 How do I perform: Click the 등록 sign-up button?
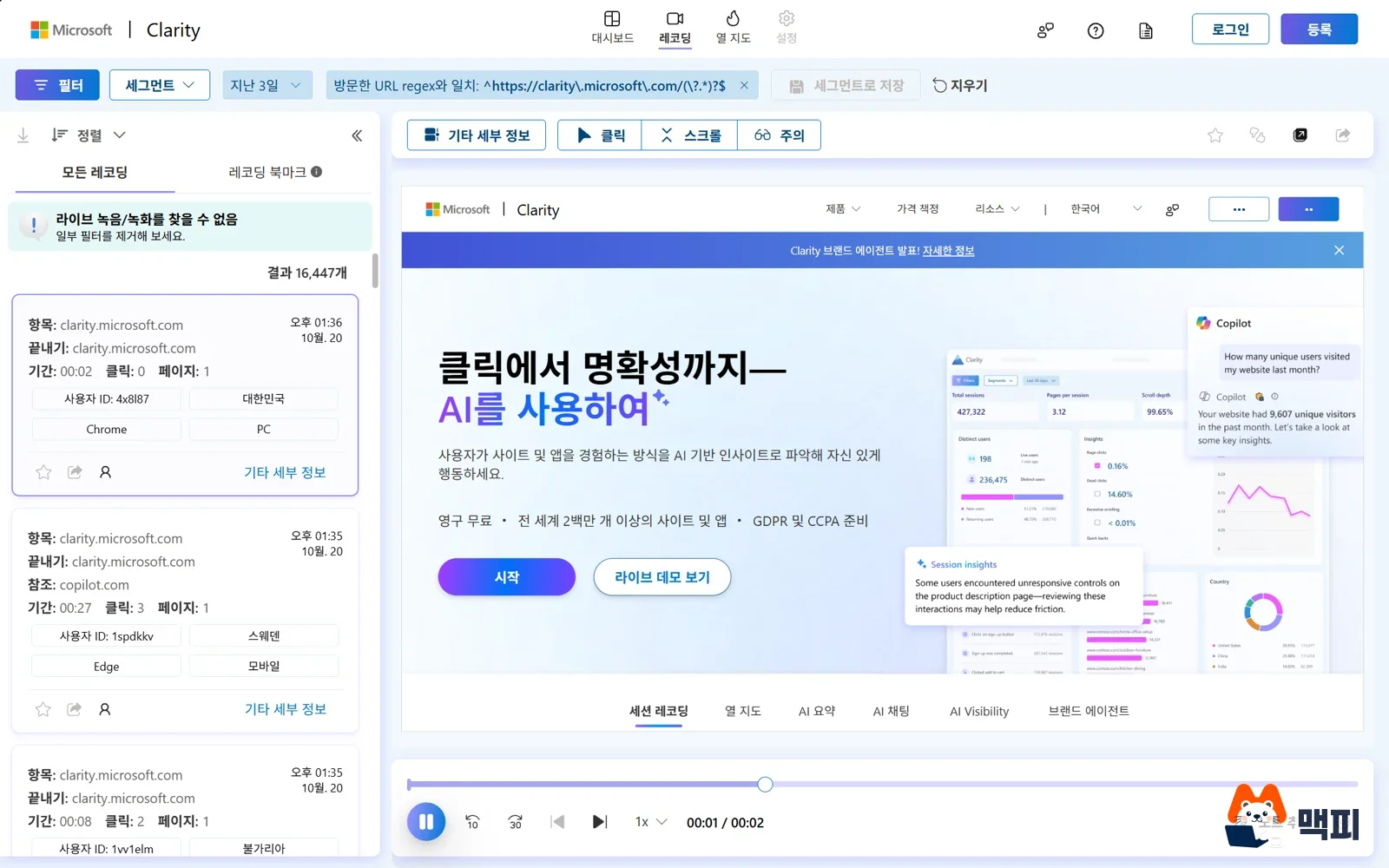pos(1319,29)
